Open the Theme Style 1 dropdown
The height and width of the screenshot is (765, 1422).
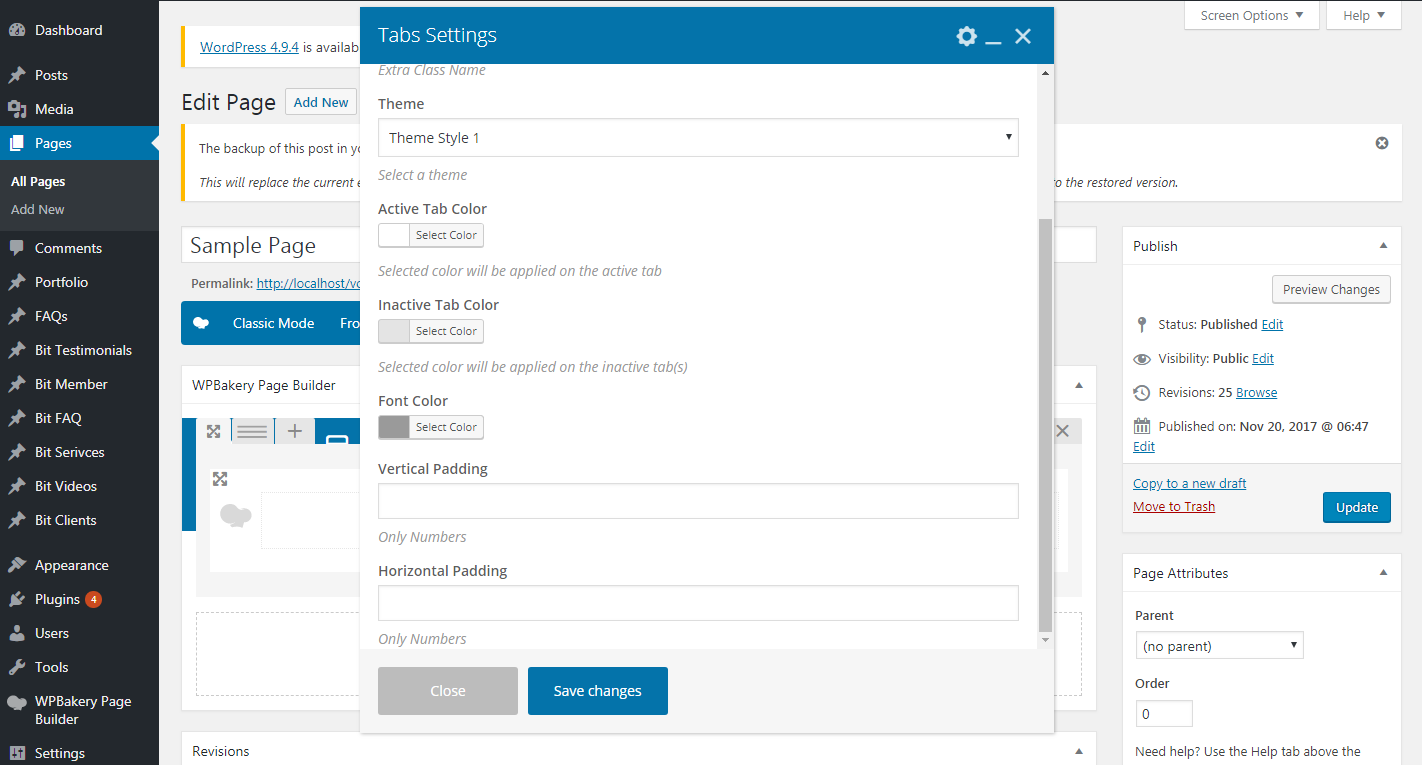697,138
